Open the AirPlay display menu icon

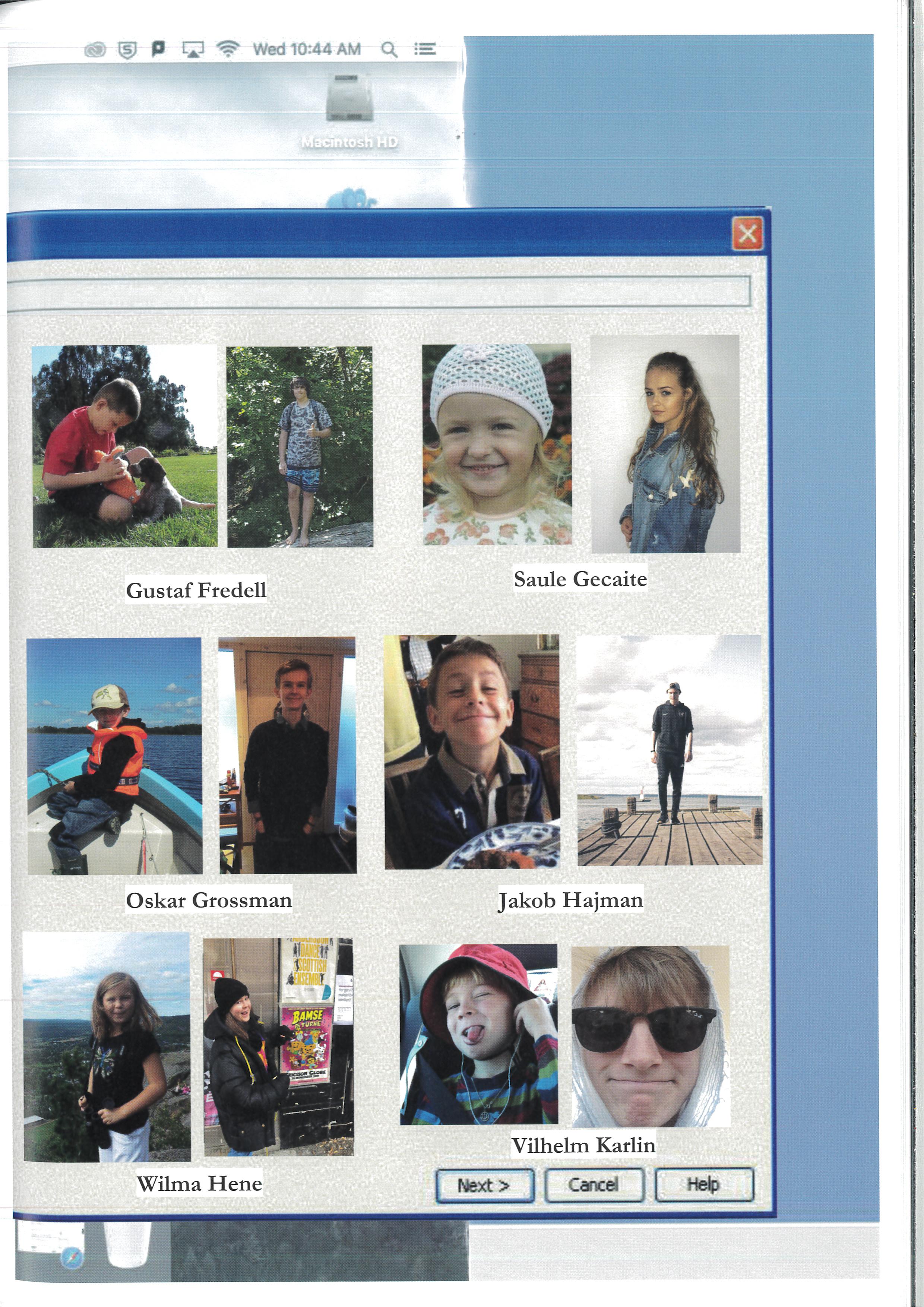193,50
